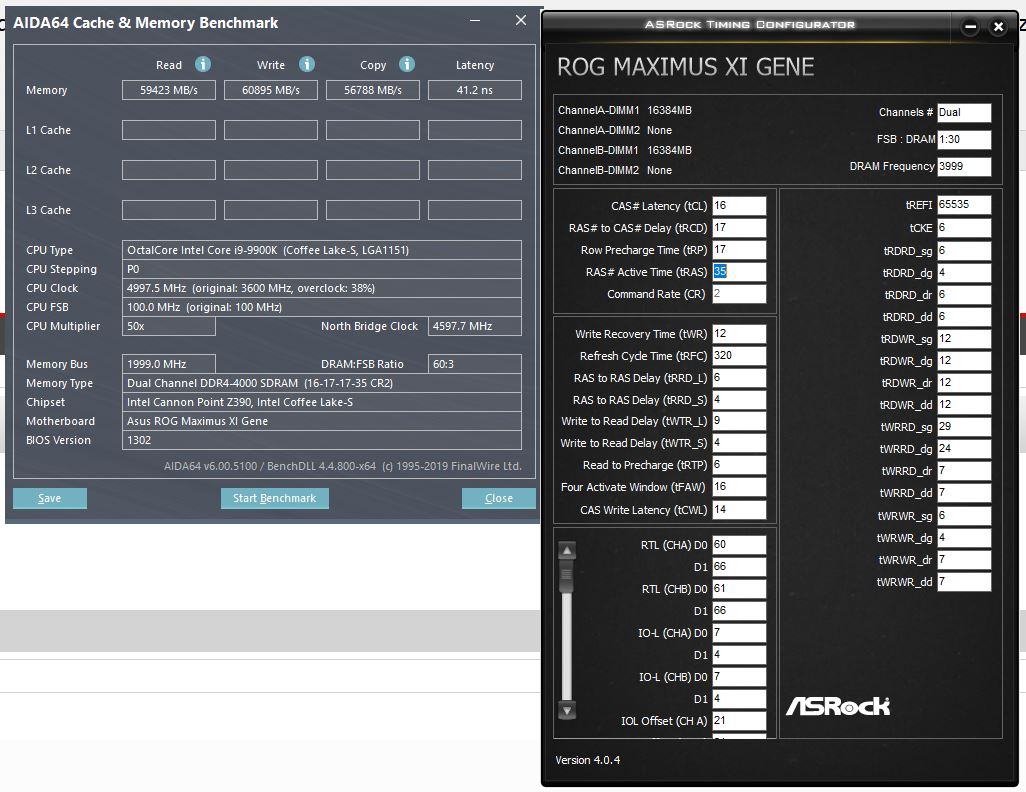Click the Refresh Cycle Time (tRFC) field

pos(739,355)
